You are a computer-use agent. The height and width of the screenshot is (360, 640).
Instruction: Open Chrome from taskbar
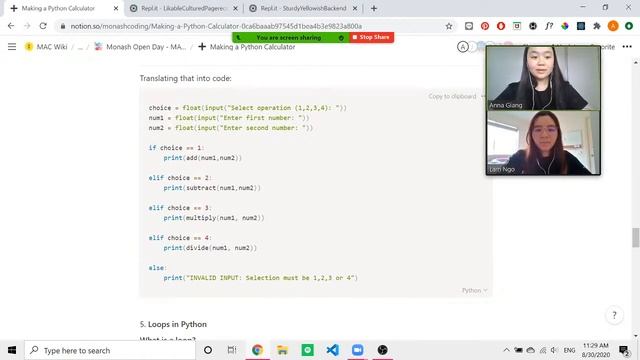(257, 350)
